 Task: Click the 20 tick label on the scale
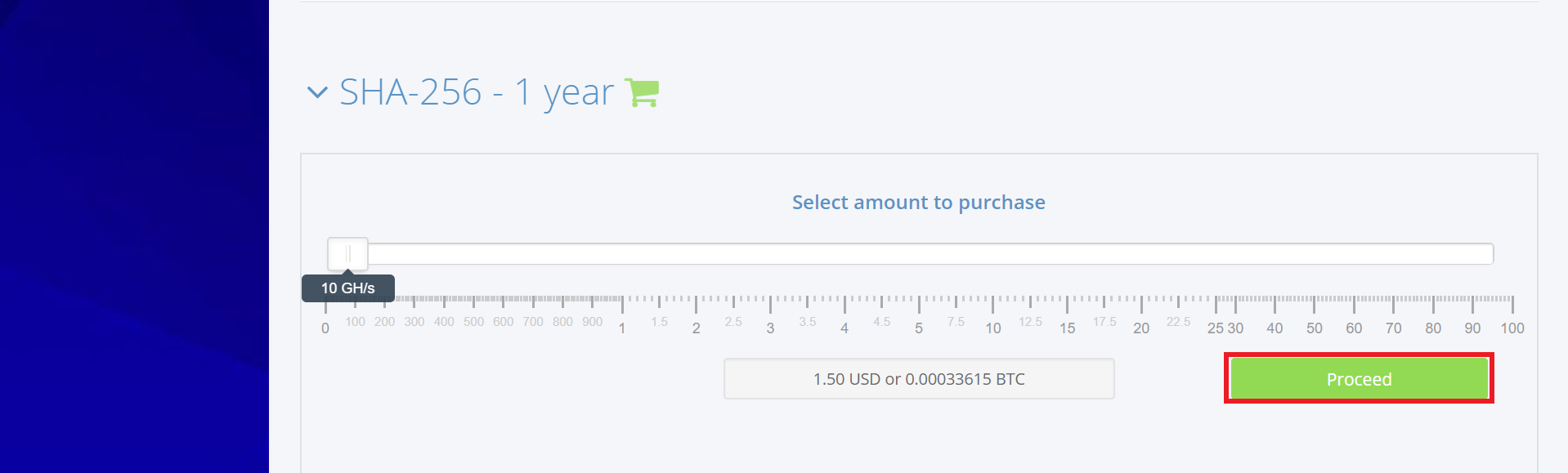1141,328
